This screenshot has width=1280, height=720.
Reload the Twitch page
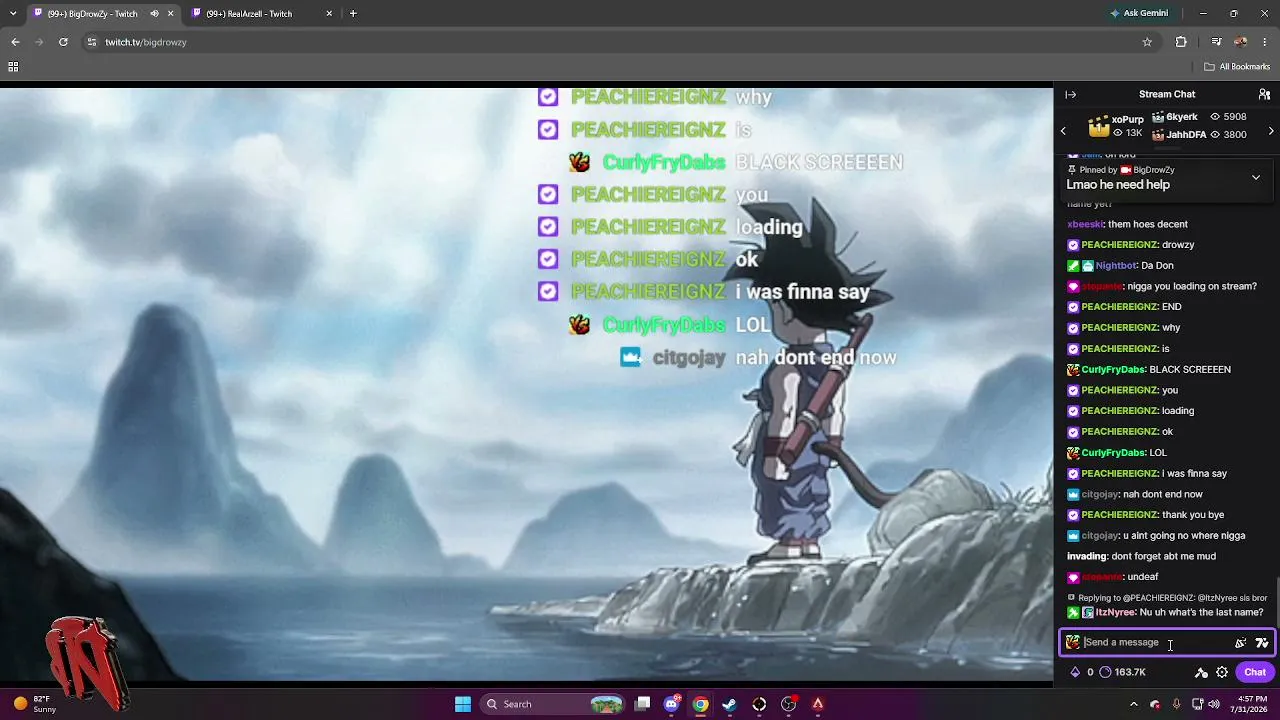tap(63, 42)
